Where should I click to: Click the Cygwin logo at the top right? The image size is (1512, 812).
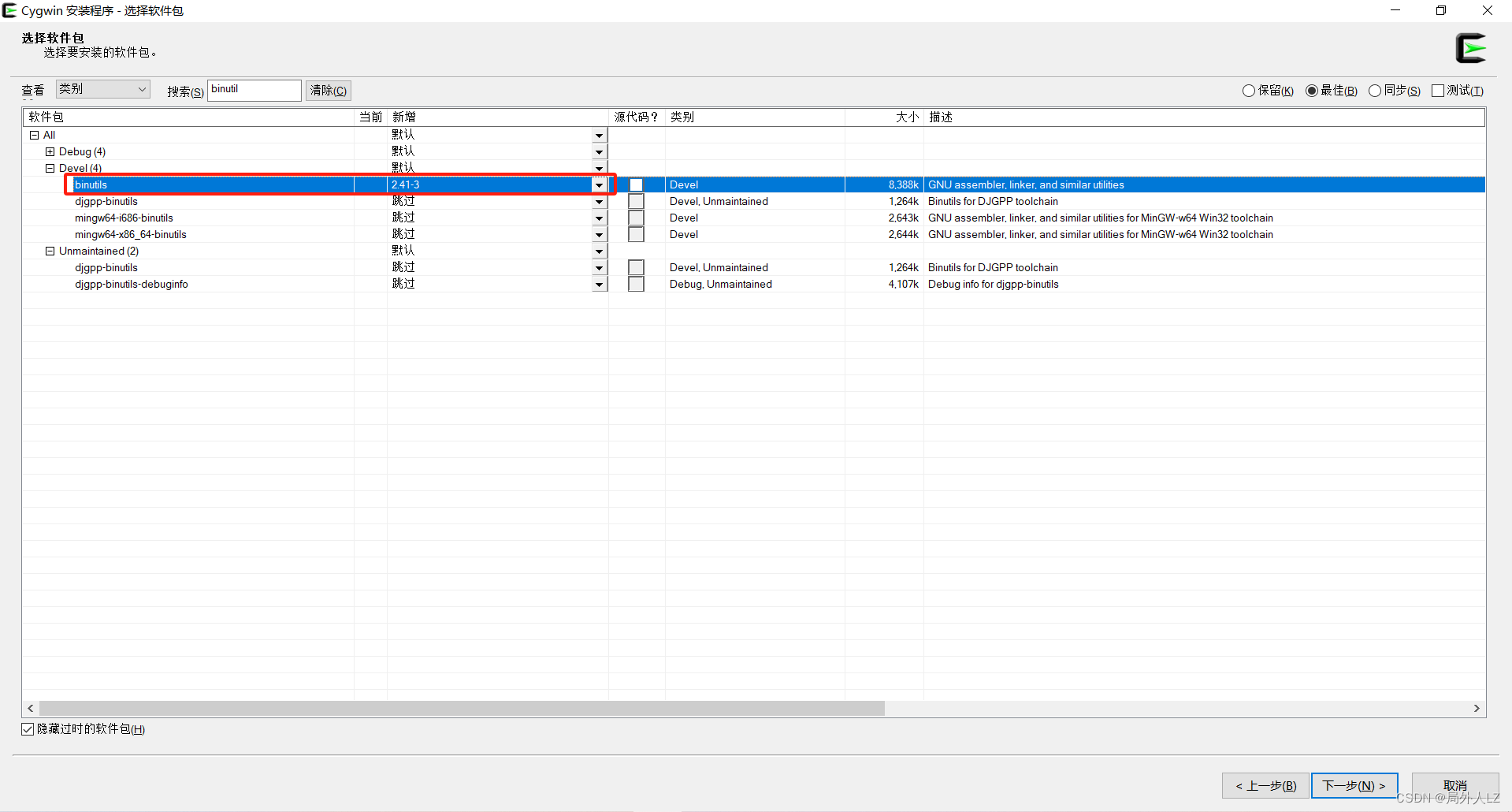point(1470,48)
